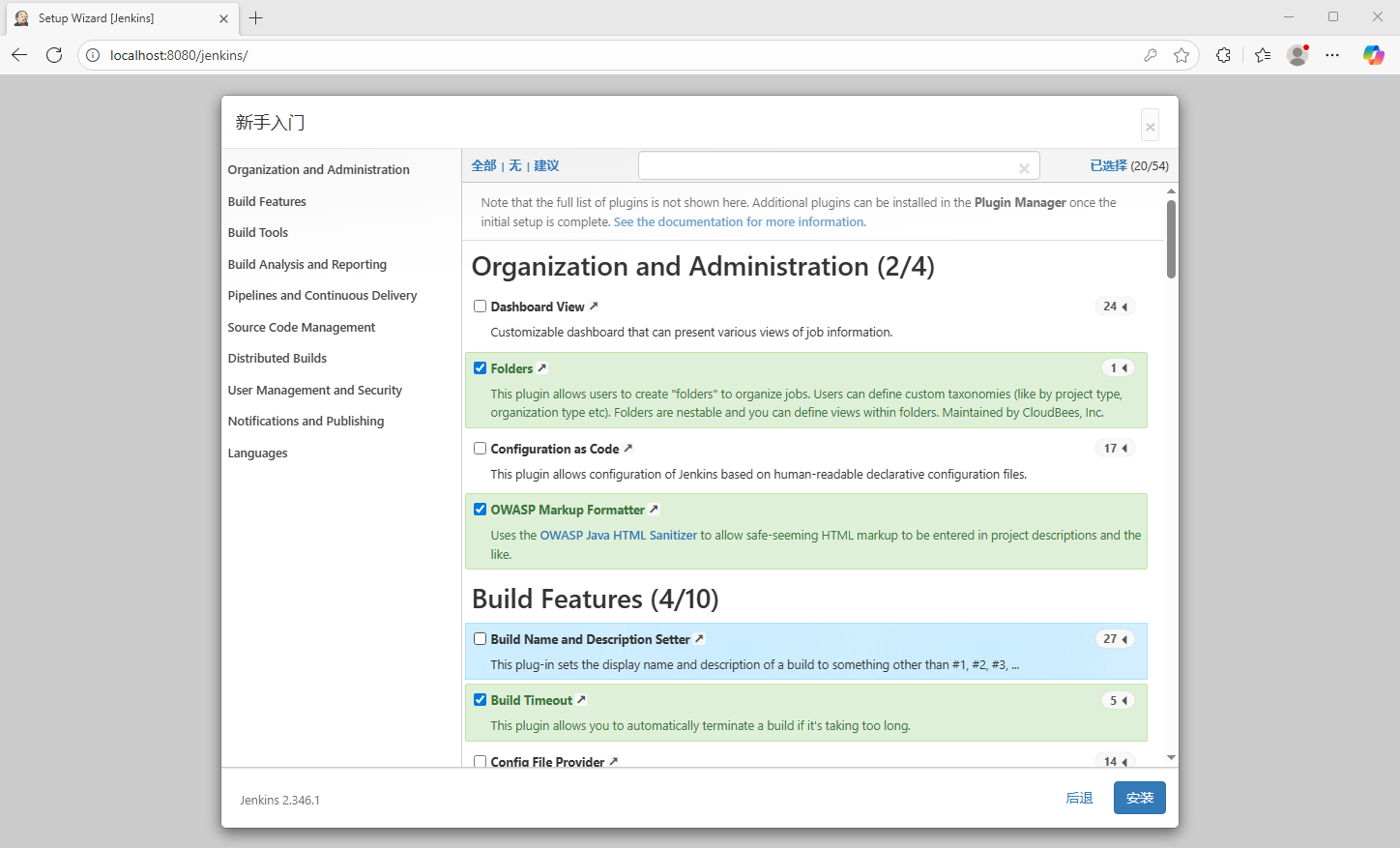Jump to Build Analysis and Reporting category

[x=307, y=264]
